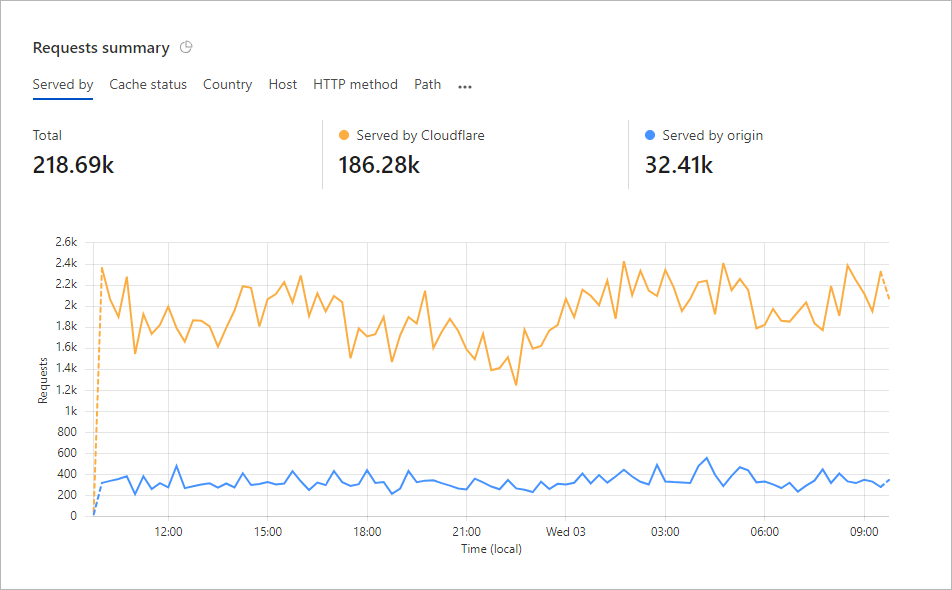Click the 2.6k y-axis label
The width and height of the screenshot is (952, 590).
[66, 242]
